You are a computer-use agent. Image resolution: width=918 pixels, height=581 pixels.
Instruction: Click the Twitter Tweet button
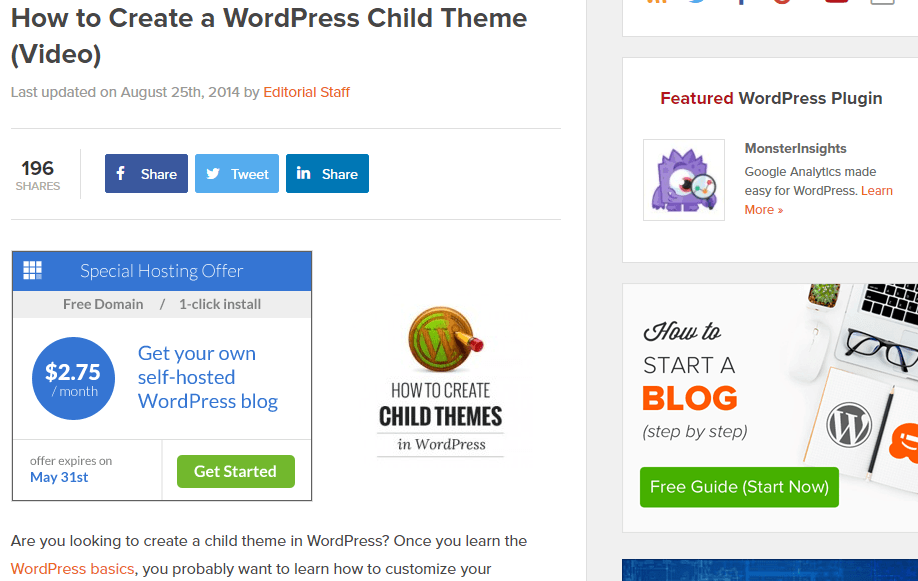click(x=237, y=174)
